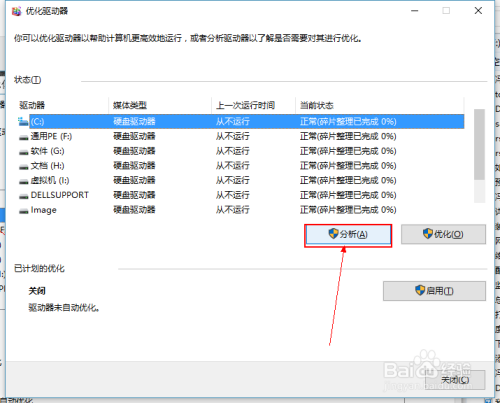Click 从不运行 cell in Image row
The width and height of the screenshot is (500, 403).
click(x=233, y=210)
